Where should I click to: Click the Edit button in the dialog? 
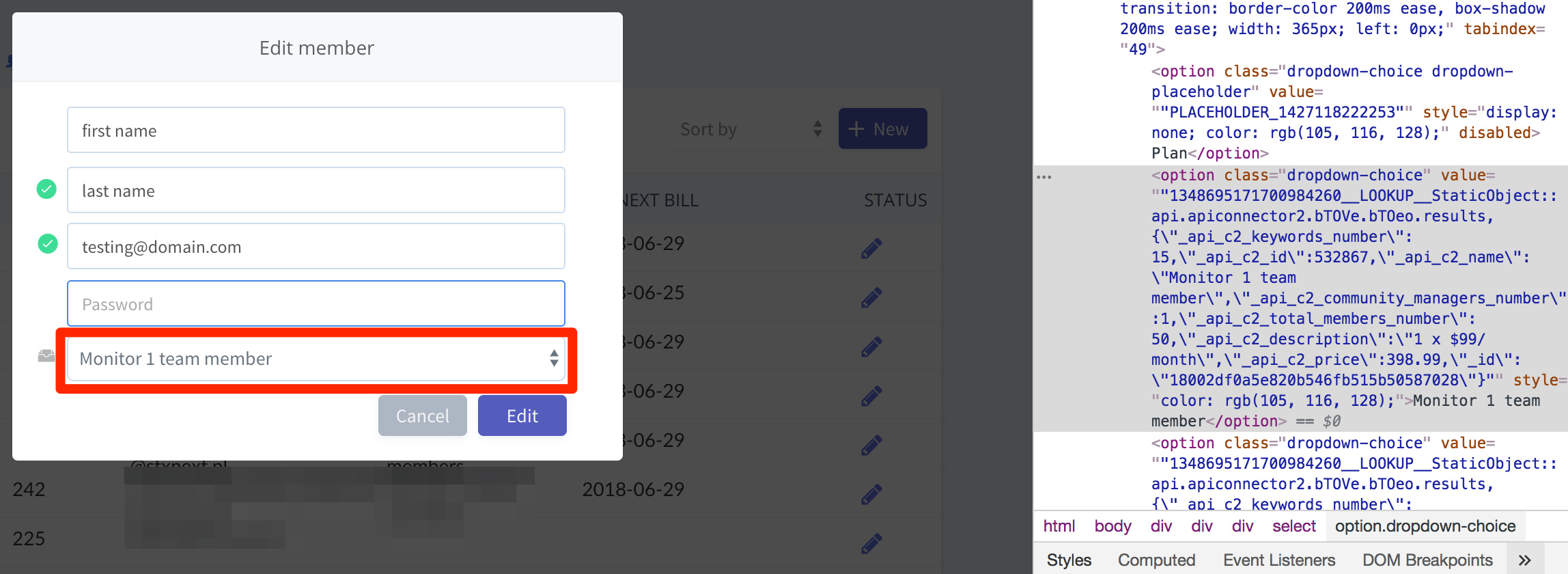[522, 415]
